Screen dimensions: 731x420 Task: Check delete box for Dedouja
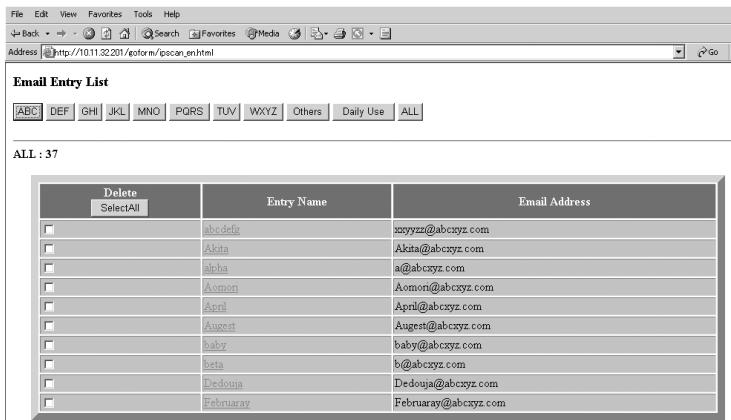click(49, 383)
